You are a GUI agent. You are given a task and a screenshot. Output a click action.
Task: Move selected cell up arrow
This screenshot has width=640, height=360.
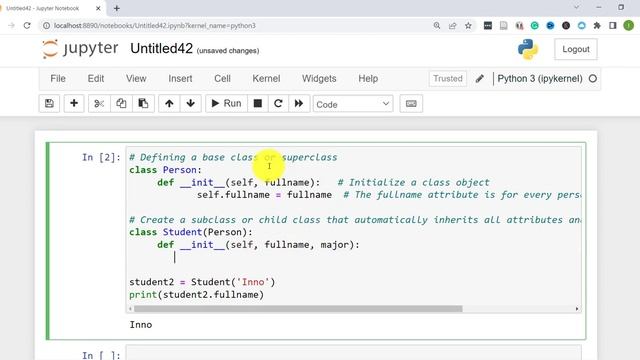169,104
